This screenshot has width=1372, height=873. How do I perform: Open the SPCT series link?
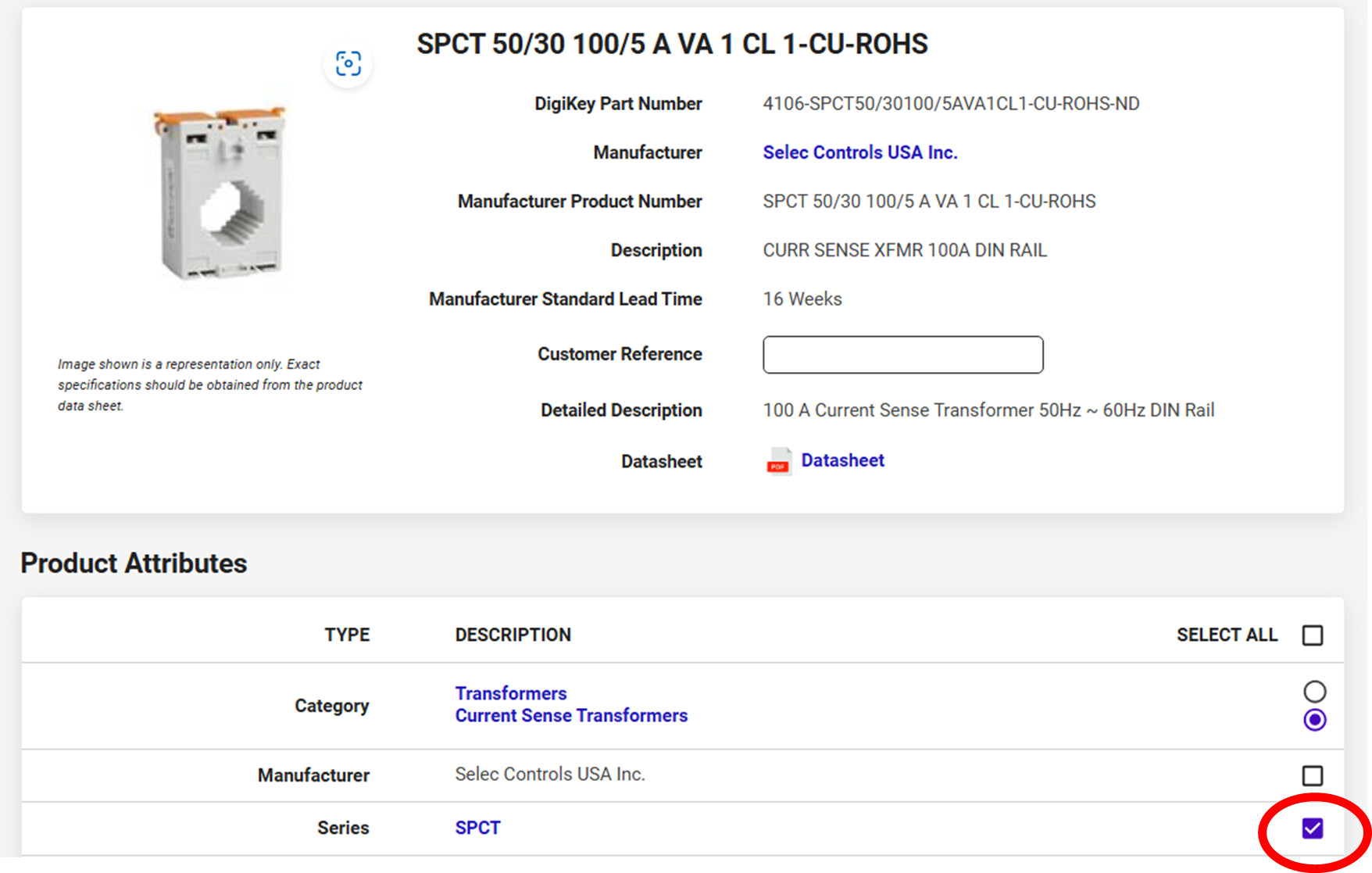tap(477, 828)
